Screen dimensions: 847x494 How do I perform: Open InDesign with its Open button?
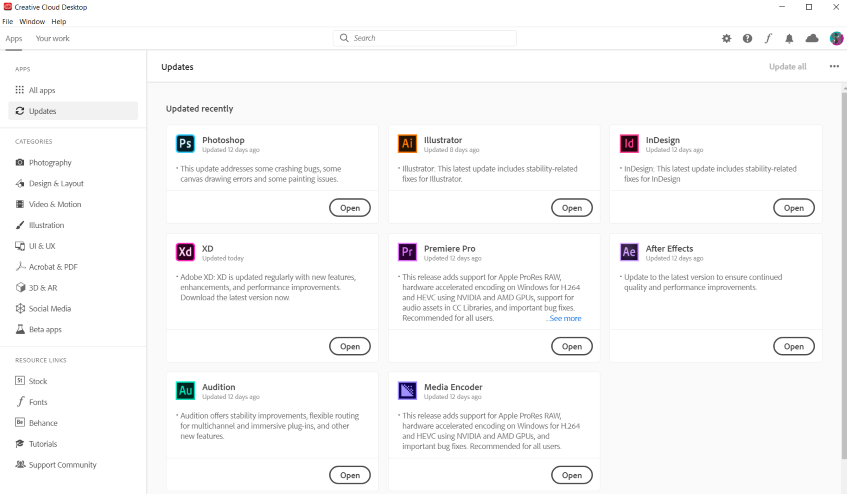(x=794, y=208)
